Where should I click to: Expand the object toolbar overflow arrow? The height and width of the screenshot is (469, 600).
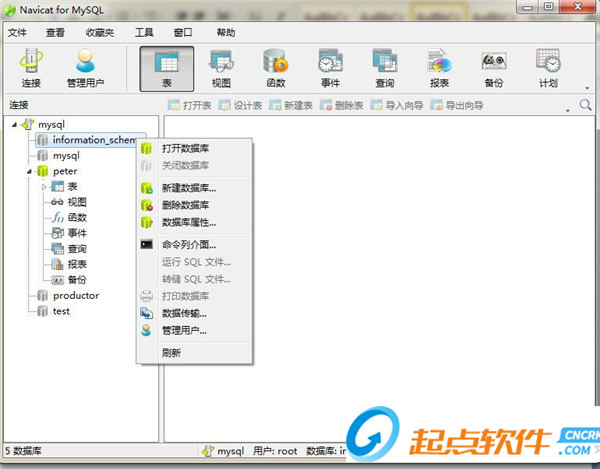[567, 111]
